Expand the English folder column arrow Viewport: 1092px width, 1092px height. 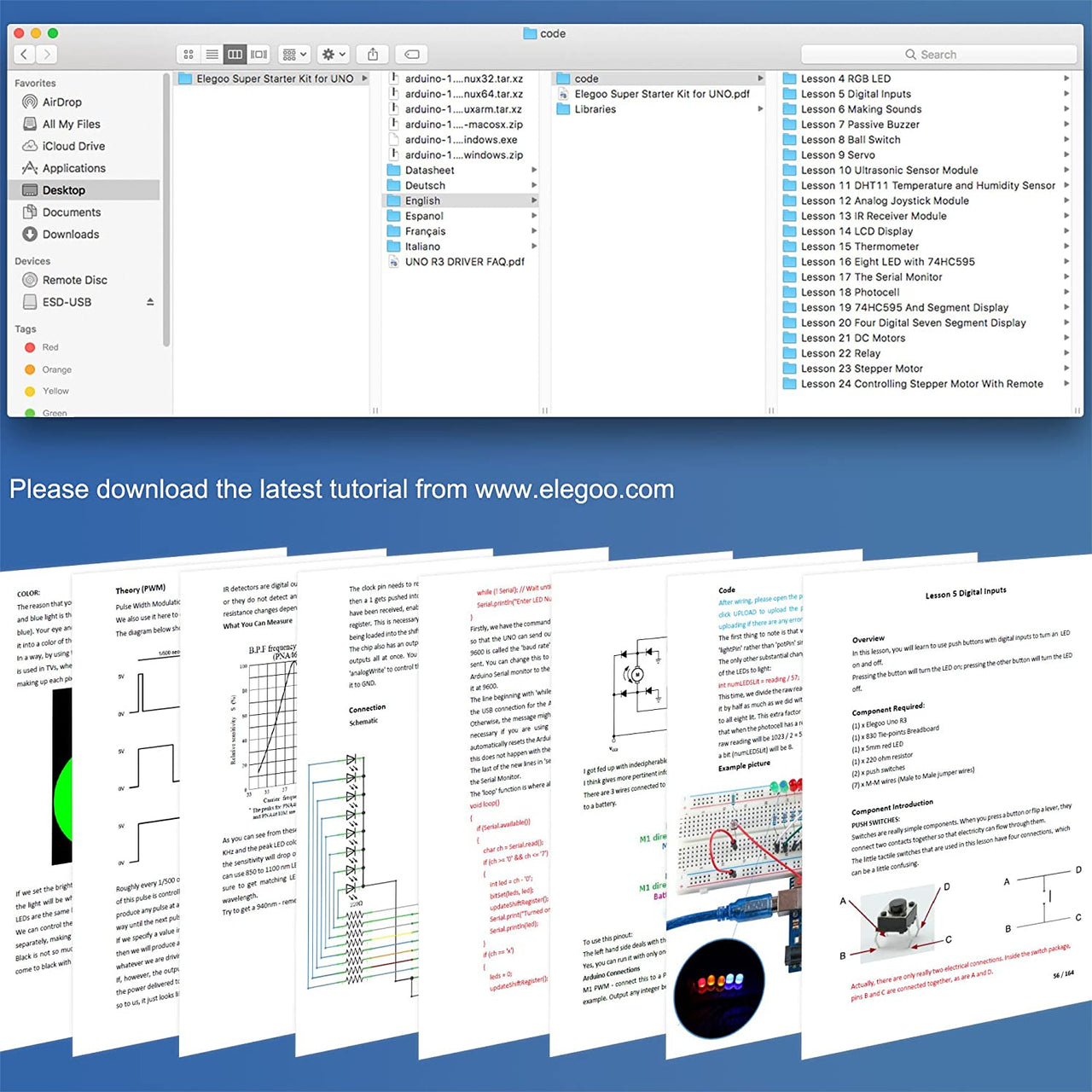534,200
